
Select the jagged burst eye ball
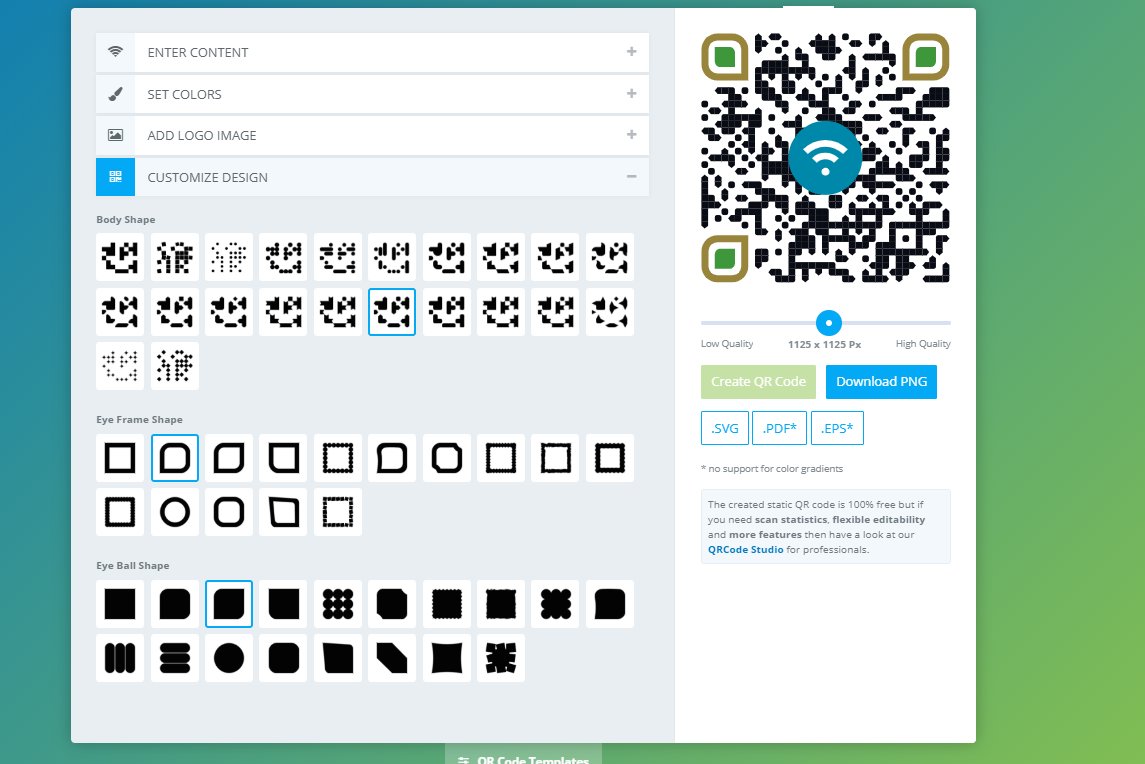pyautogui.click(x=501, y=658)
